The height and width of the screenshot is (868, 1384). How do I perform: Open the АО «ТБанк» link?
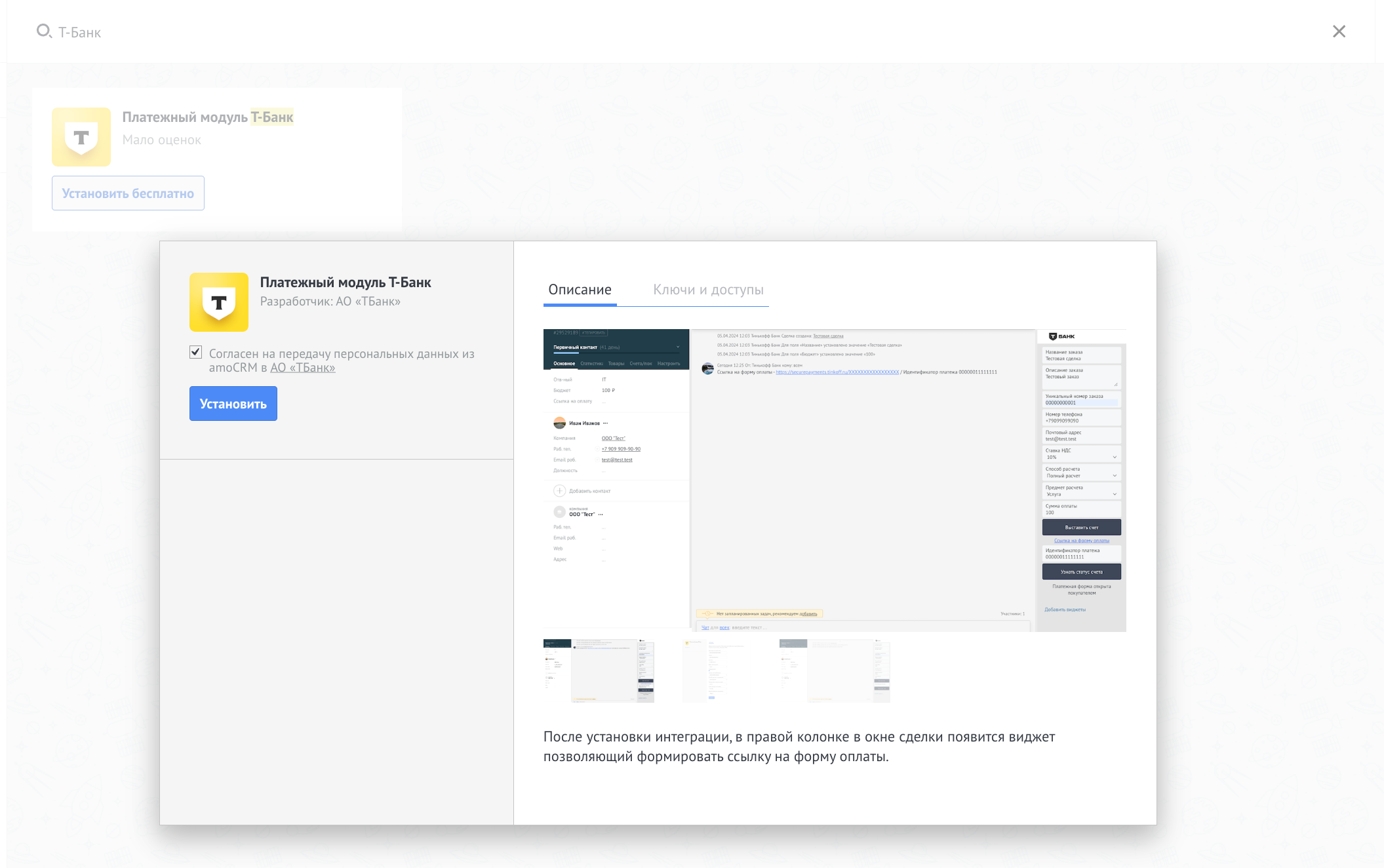pyautogui.click(x=303, y=368)
